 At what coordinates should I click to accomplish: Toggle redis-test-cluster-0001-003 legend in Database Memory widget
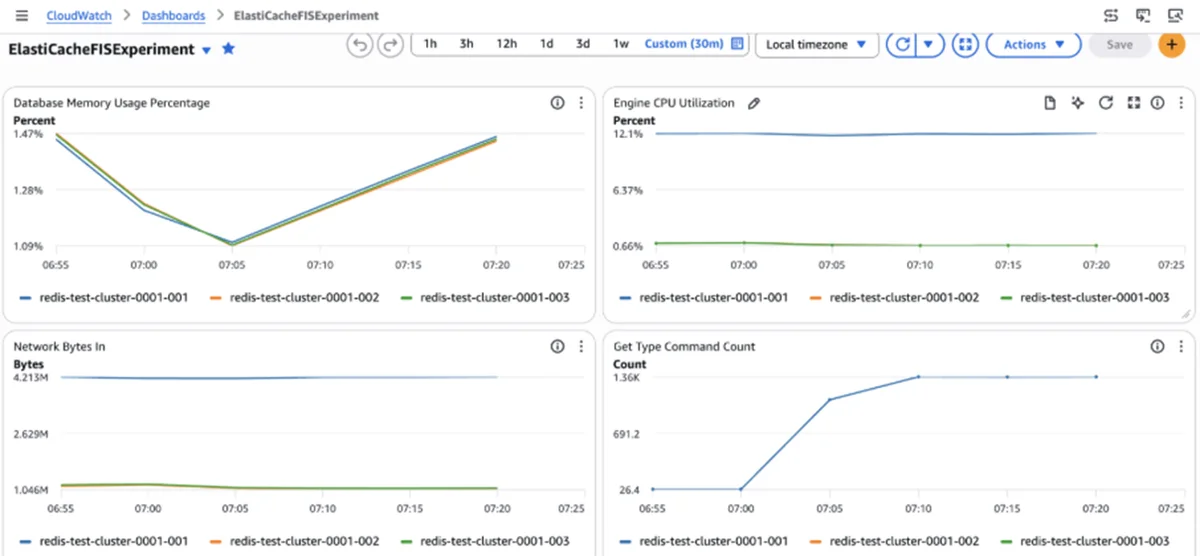pyautogui.click(x=485, y=297)
